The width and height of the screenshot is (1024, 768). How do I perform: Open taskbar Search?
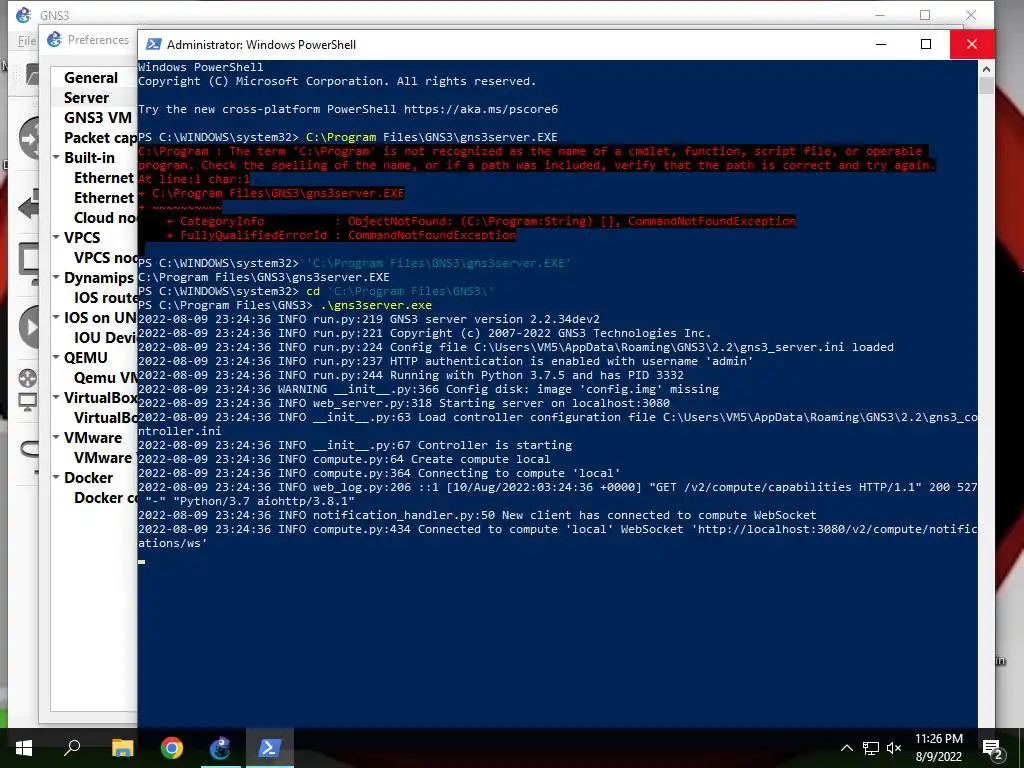[x=72, y=748]
